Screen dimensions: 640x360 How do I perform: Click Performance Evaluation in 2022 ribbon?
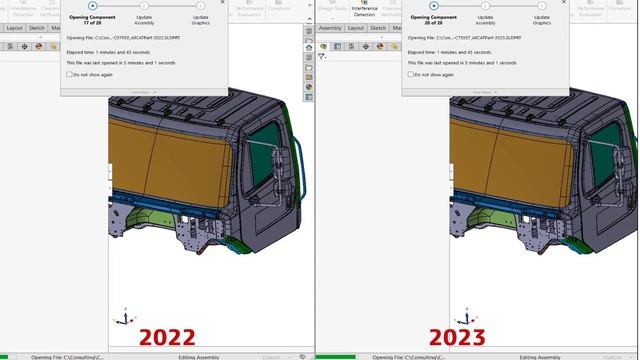249,9
